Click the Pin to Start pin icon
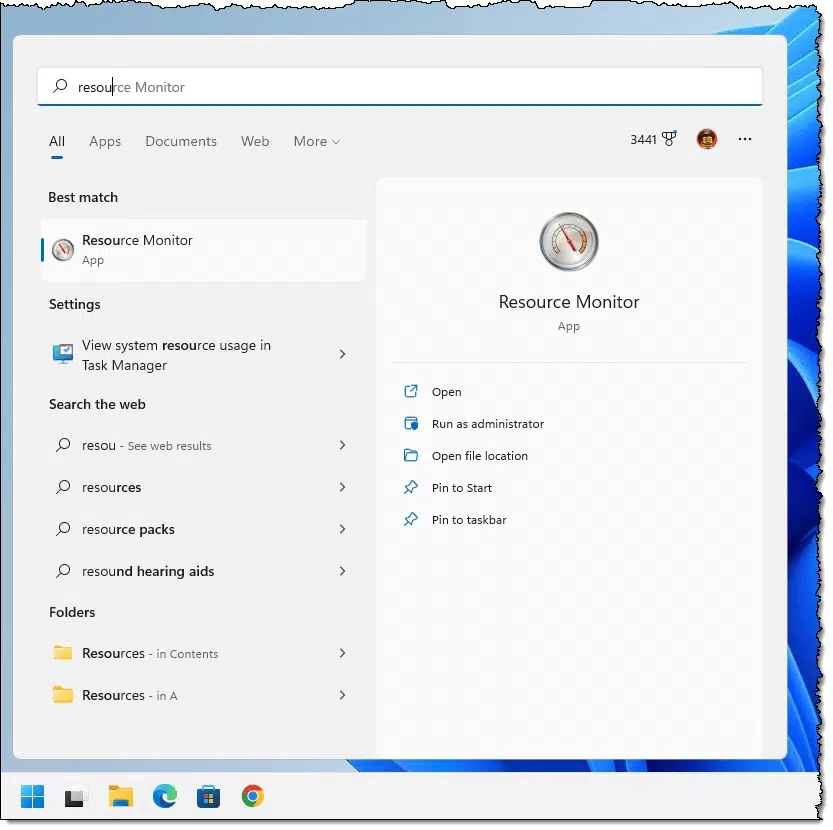The image size is (833, 830). [x=411, y=487]
